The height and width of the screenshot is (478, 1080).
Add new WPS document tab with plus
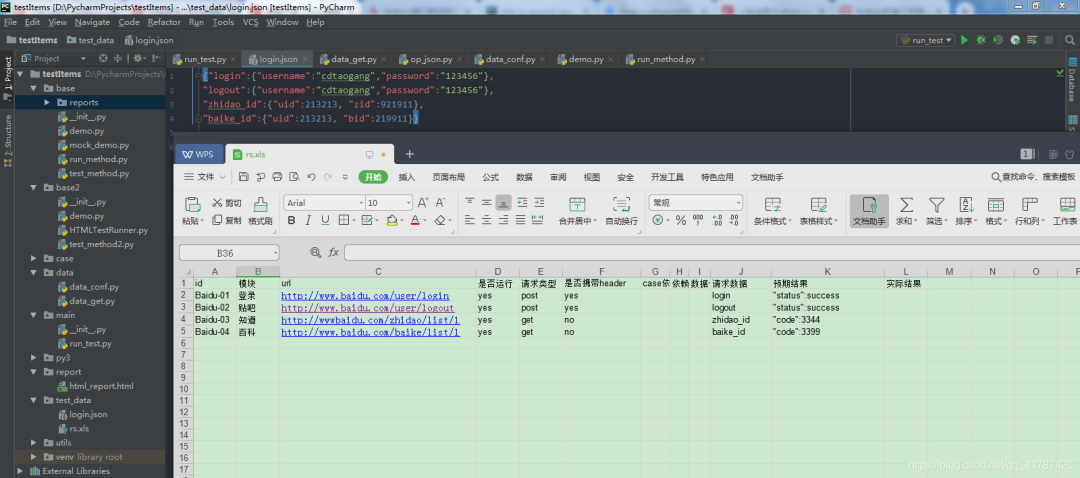(409, 154)
